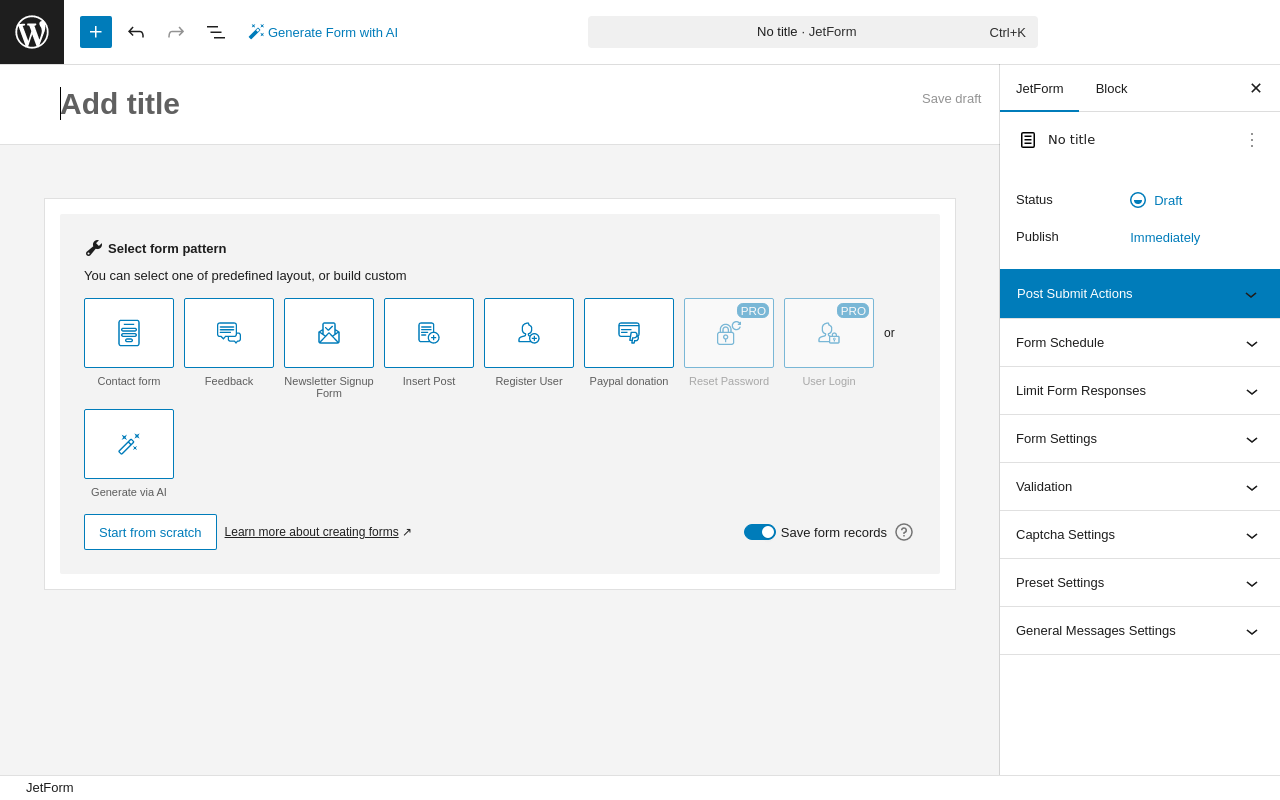Screen dimensions: 1280x800
Task: Click the WordPress logo to exit editor
Action: coord(32,32)
